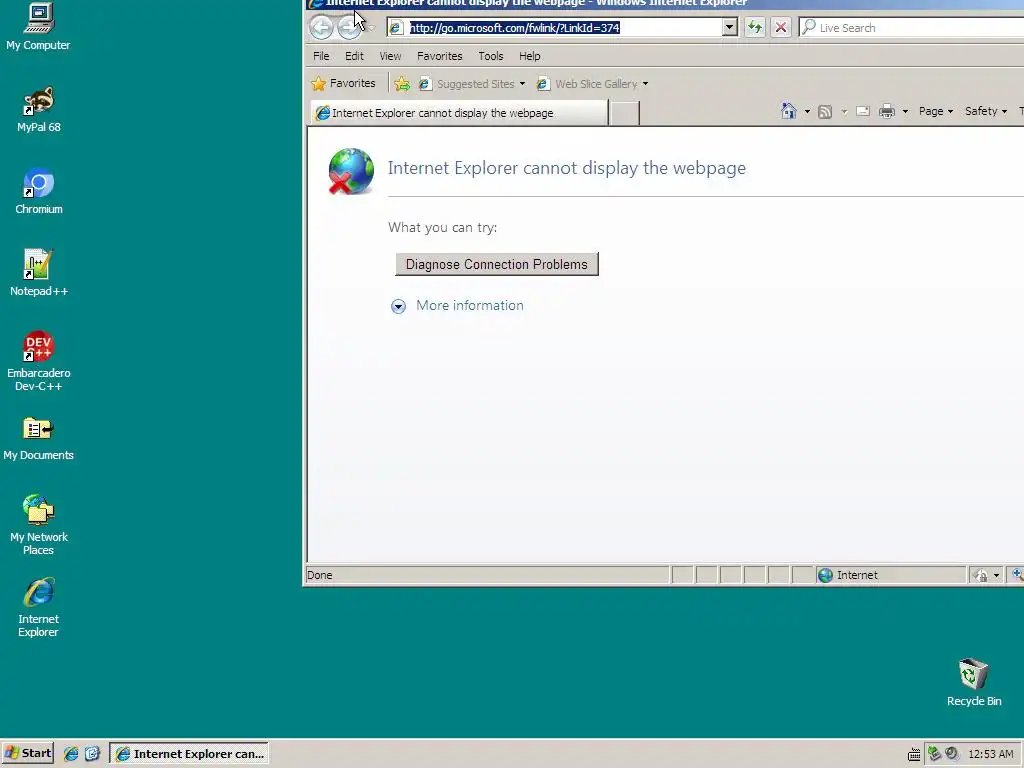
Task: Click the zoom level magnifier in status bar
Action: [1017, 575]
